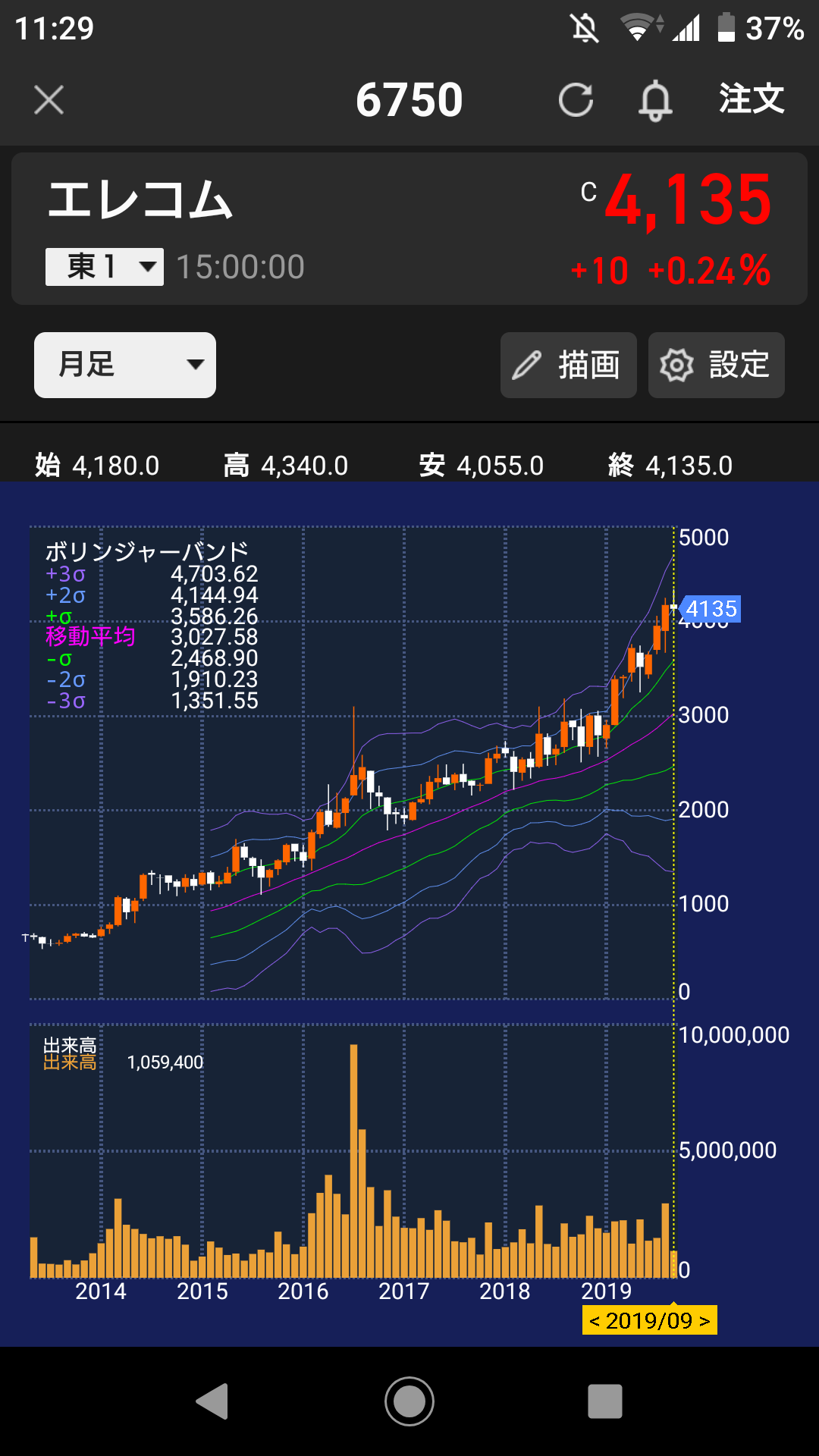Tap the tallest 2016 volume bar
This screenshot has width=819, height=1456.
coord(353,1161)
